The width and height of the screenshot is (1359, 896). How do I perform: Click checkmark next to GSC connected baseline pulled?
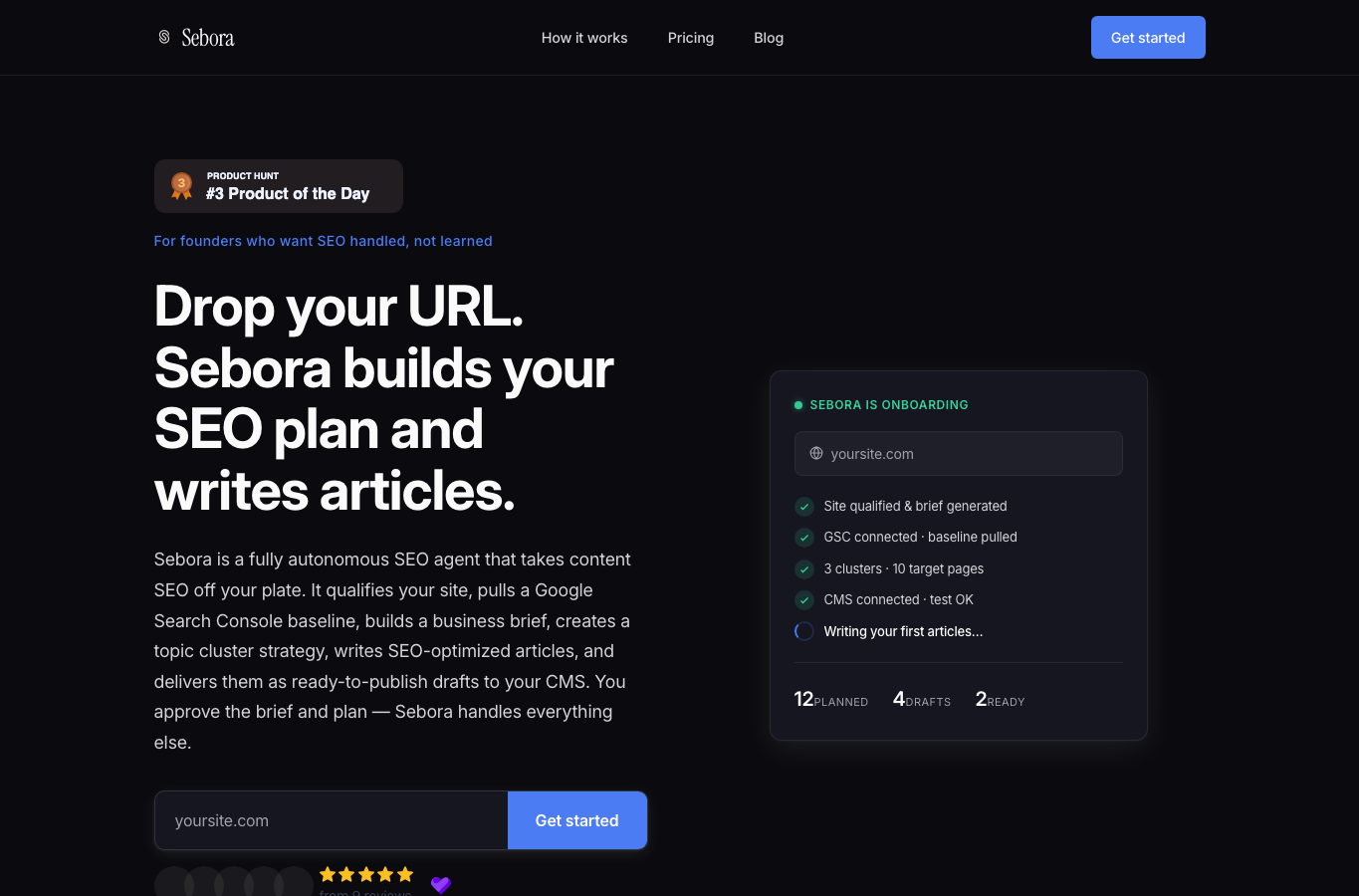pyautogui.click(x=804, y=538)
